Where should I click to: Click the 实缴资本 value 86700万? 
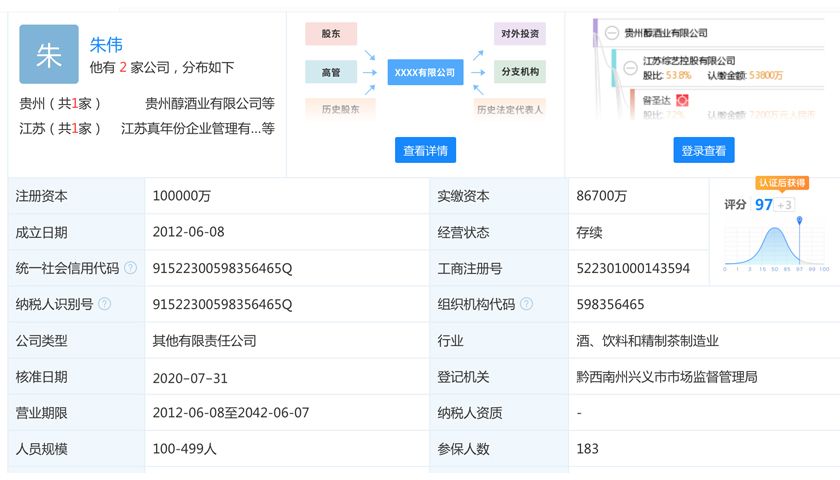tap(601, 196)
